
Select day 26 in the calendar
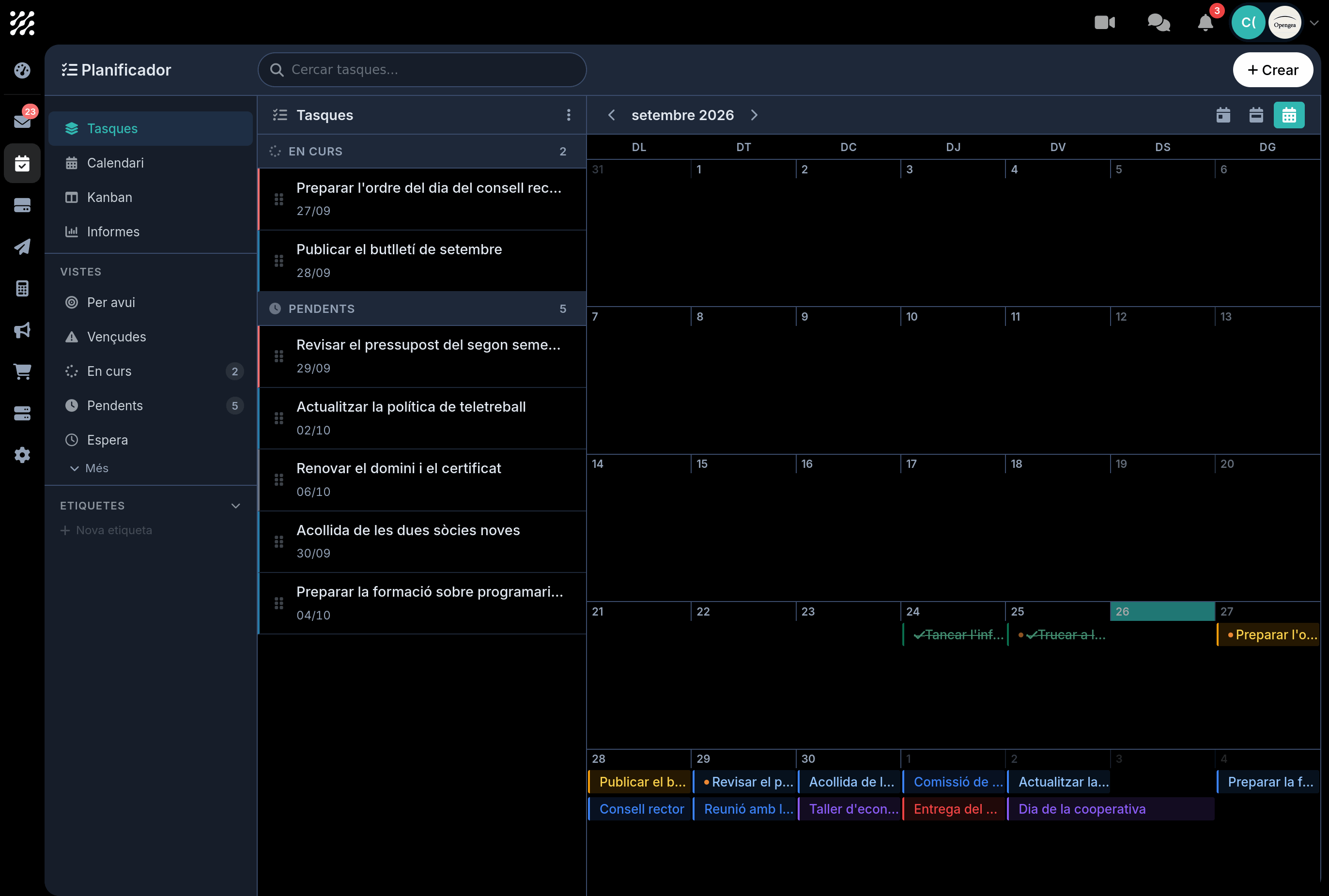[x=1162, y=611]
